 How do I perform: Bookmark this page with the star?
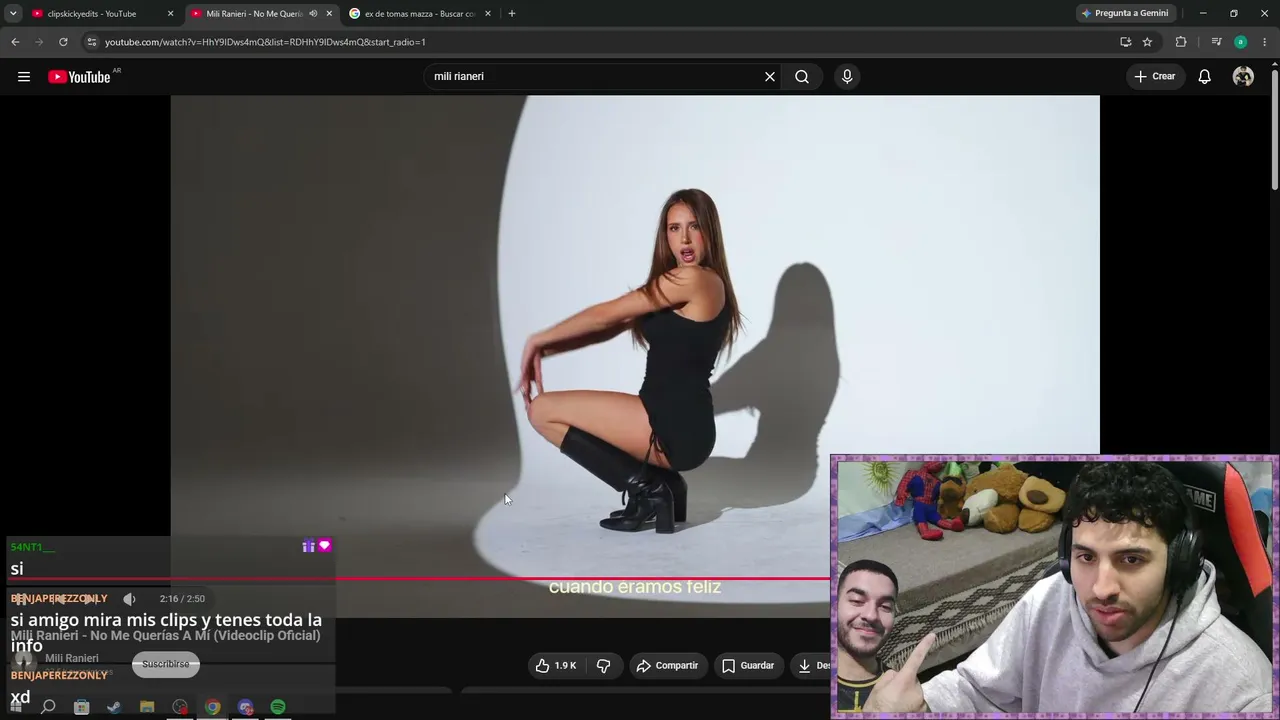click(1147, 42)
